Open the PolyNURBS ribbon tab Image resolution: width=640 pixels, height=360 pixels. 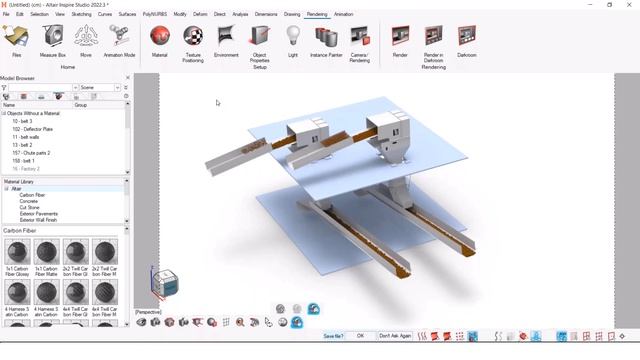(154, 14)
